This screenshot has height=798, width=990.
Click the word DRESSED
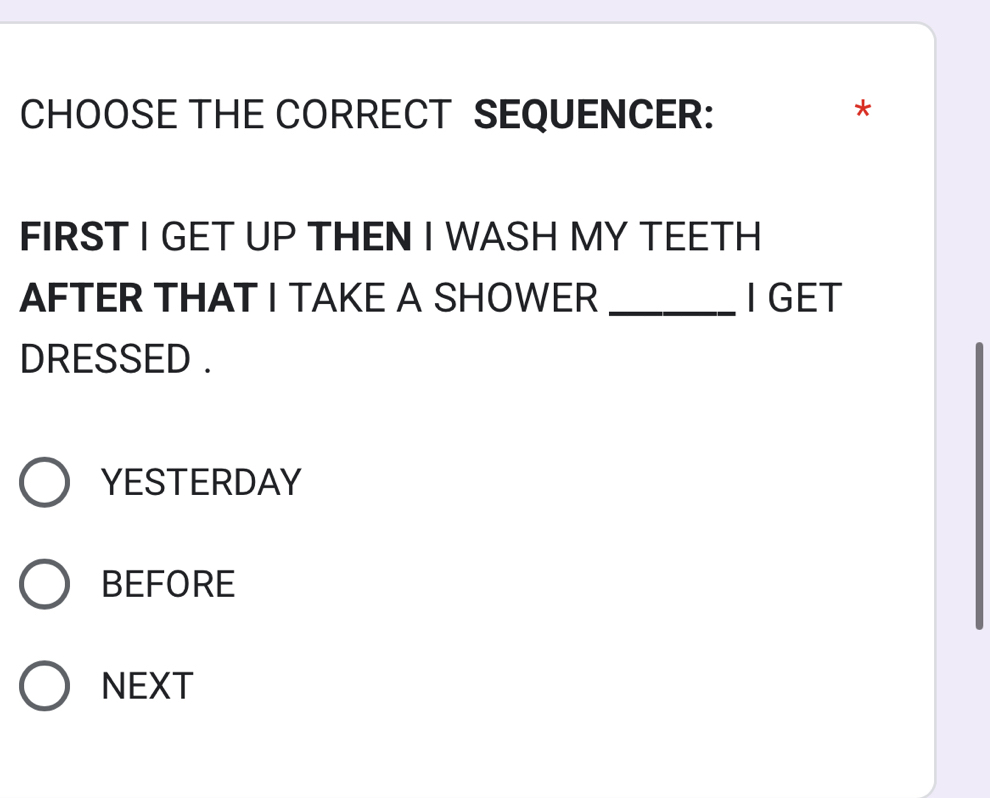point(105,359)
